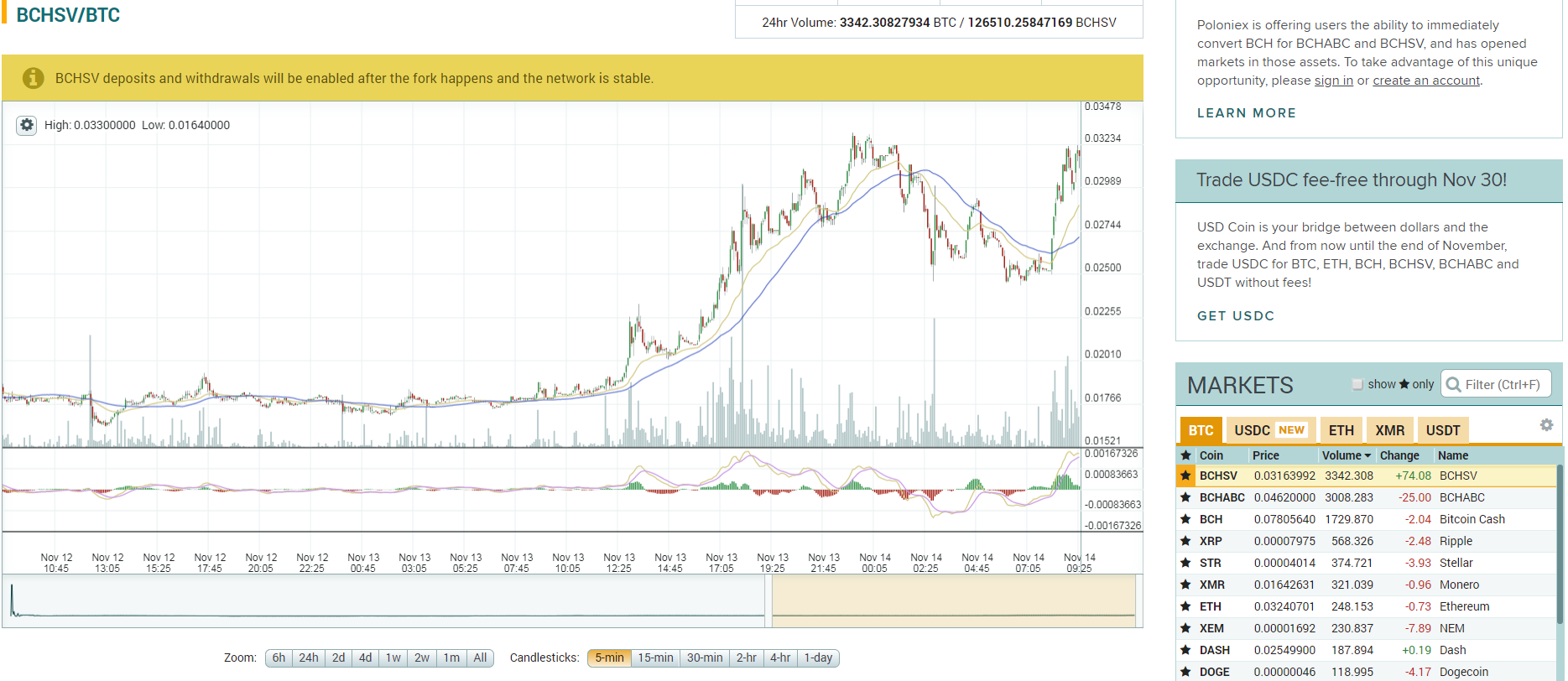This screenshot has height=681, width=1568.
Task: Enable the show starred only checkbox
Action: click(1357, 384)
